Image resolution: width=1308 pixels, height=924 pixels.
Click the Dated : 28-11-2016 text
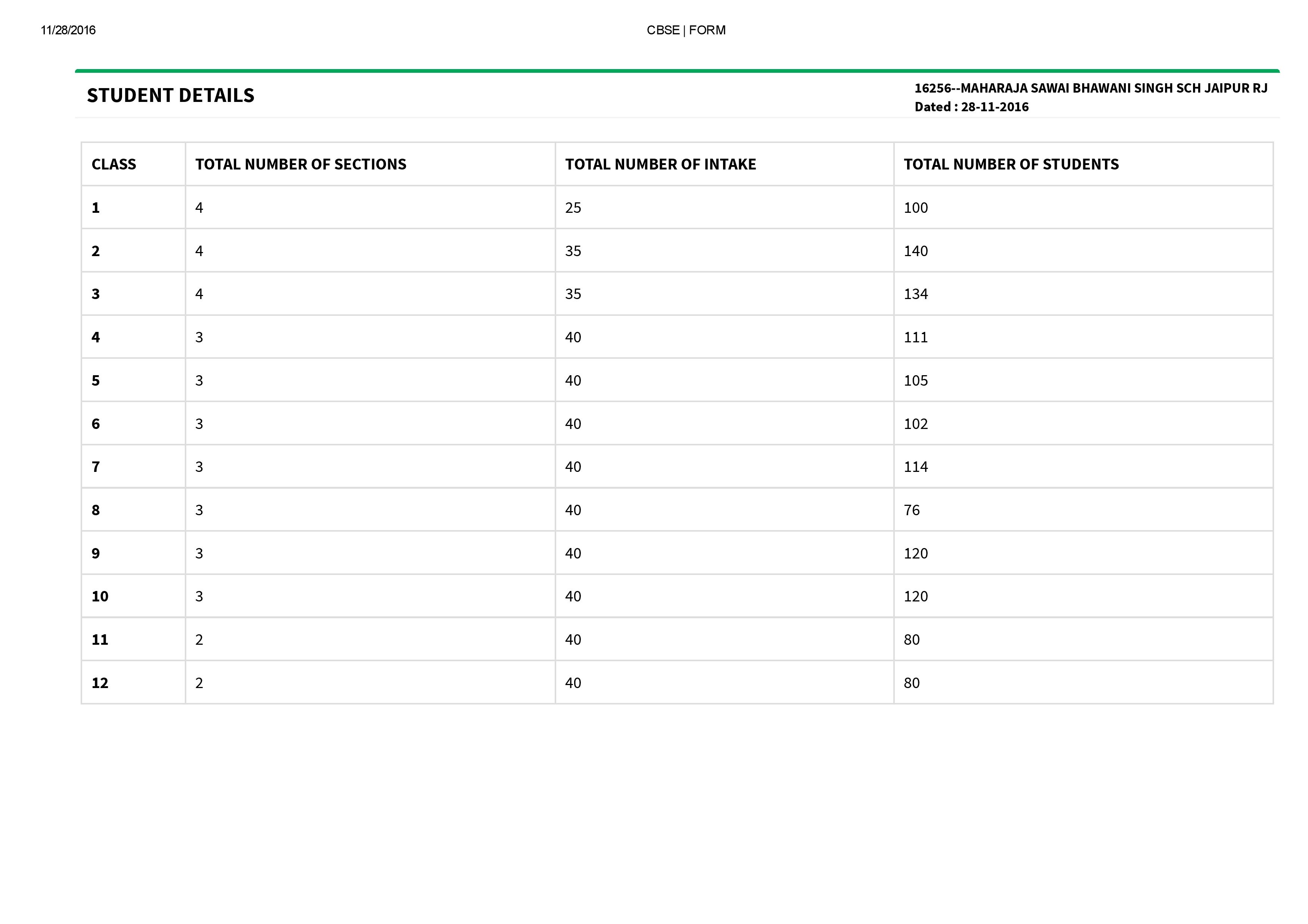click(971, 107)
